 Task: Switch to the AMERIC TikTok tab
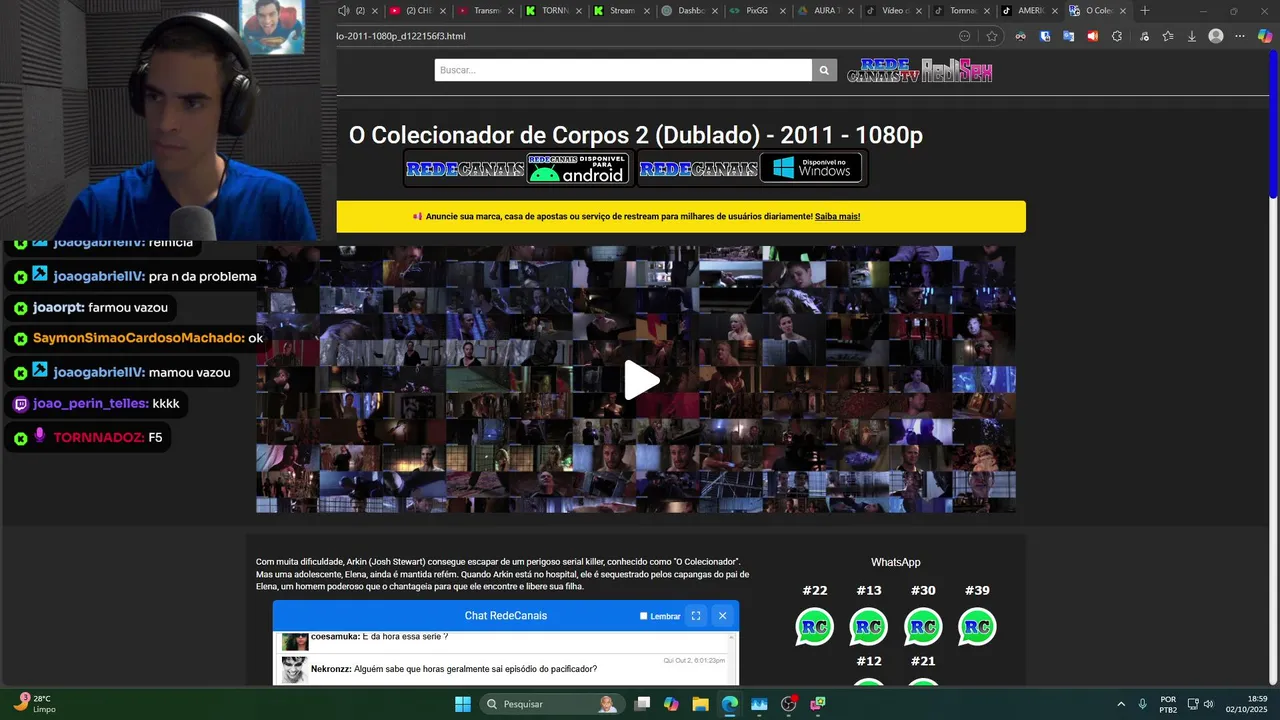pyautogui.click(x=1029, y=11)
